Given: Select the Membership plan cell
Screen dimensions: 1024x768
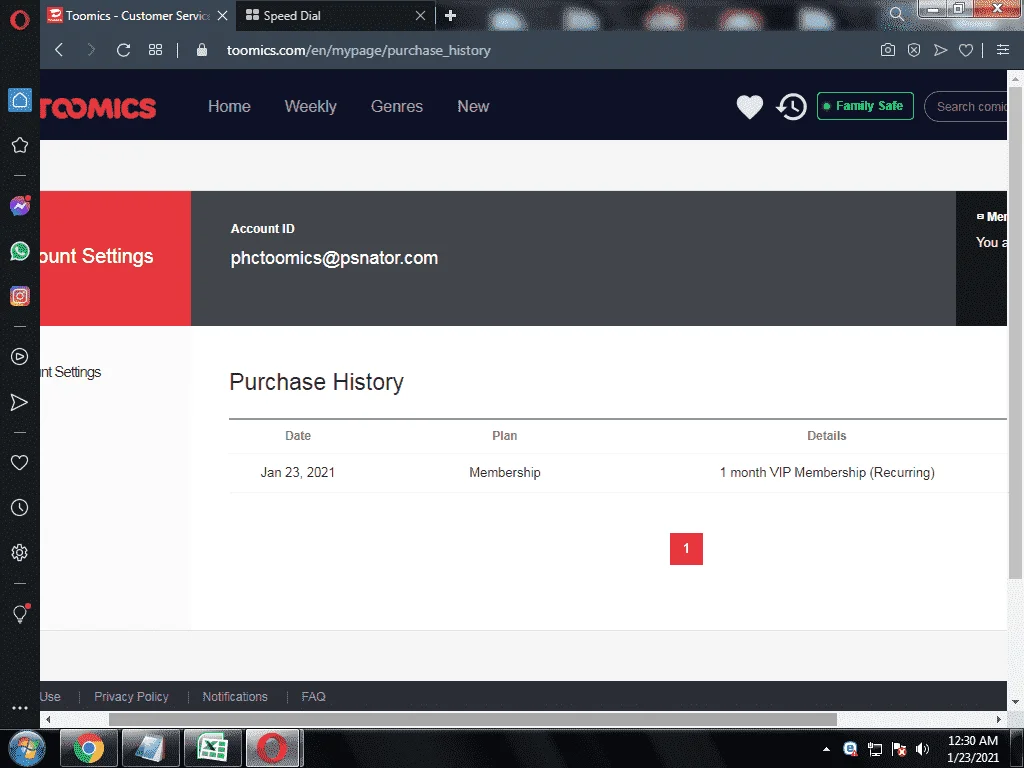Looking at the screenshot, I should (x=505, y=472).
